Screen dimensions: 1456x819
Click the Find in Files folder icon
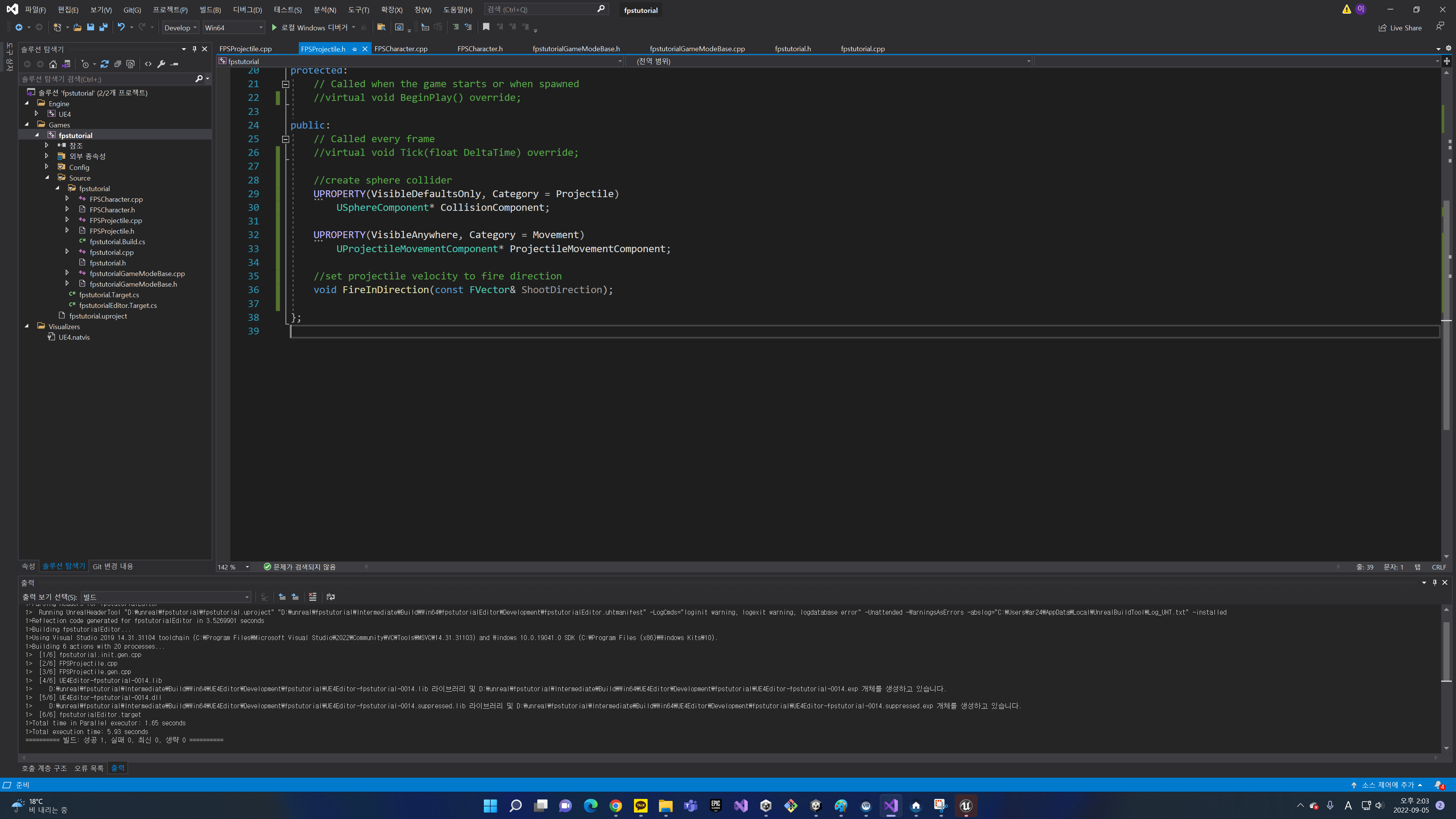381,27
